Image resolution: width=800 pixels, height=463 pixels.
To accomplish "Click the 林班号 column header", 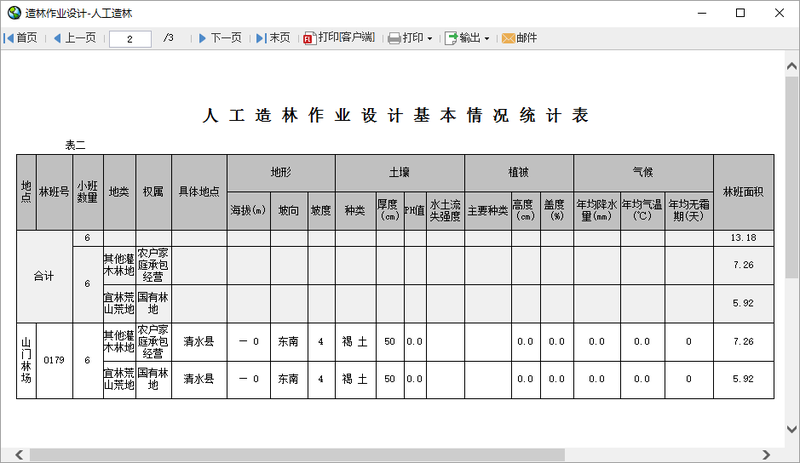I will coord(54,192).
